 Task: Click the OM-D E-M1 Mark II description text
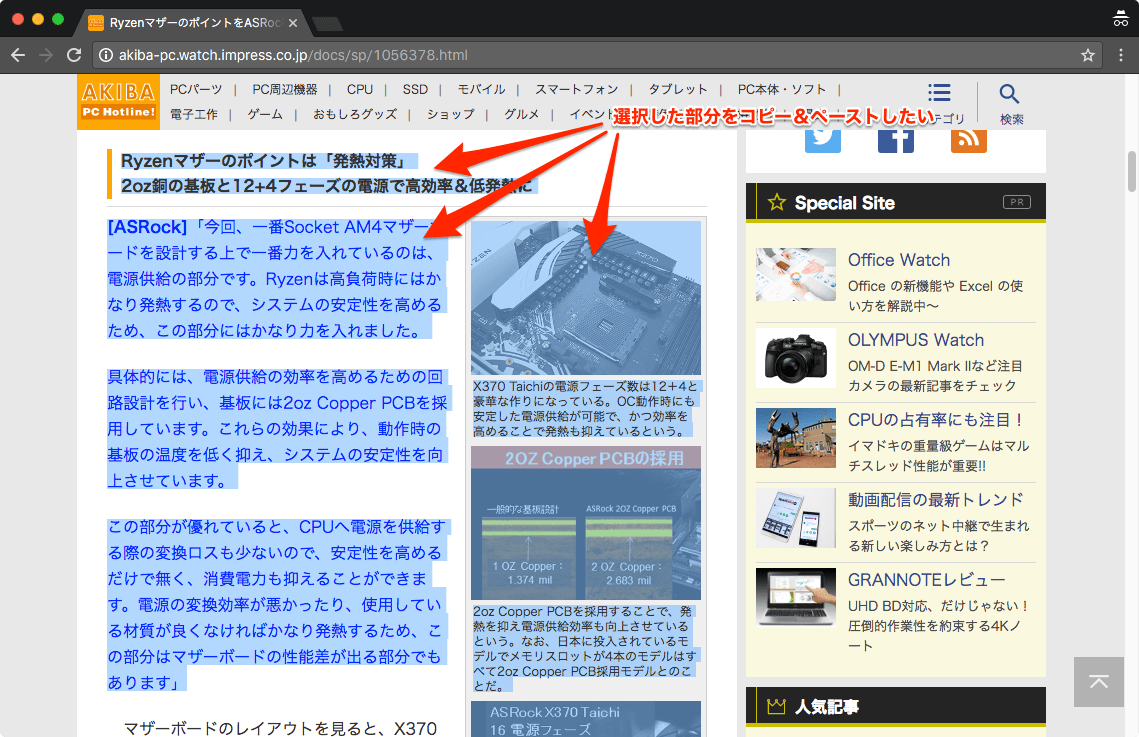click(x=936, y=376)
